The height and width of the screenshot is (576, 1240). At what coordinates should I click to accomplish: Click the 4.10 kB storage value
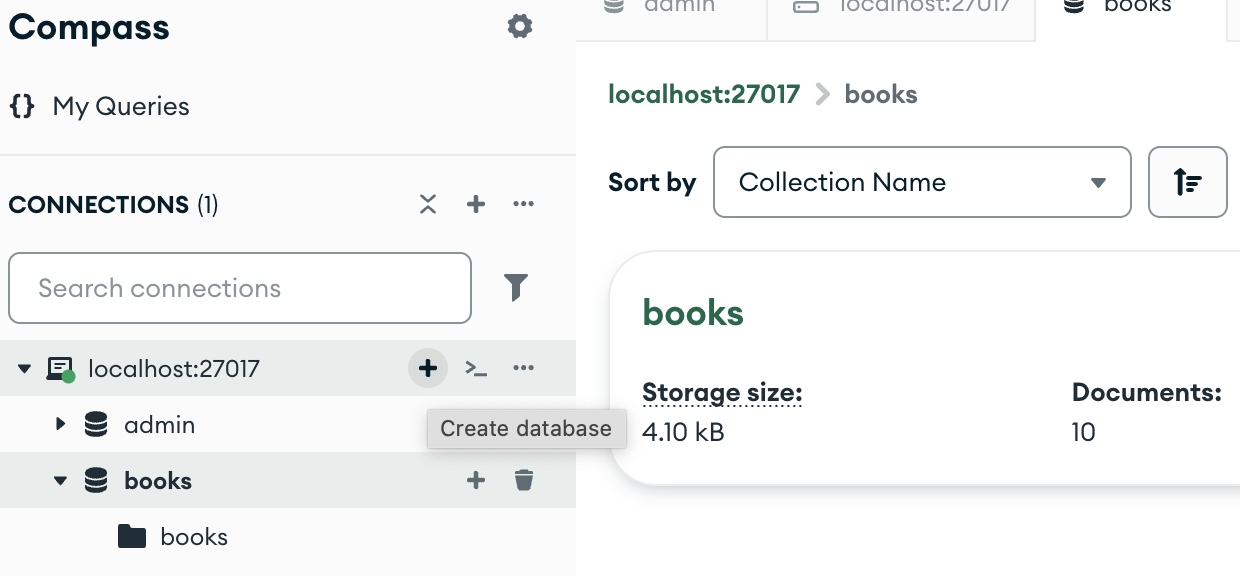[x=683, y=432]
